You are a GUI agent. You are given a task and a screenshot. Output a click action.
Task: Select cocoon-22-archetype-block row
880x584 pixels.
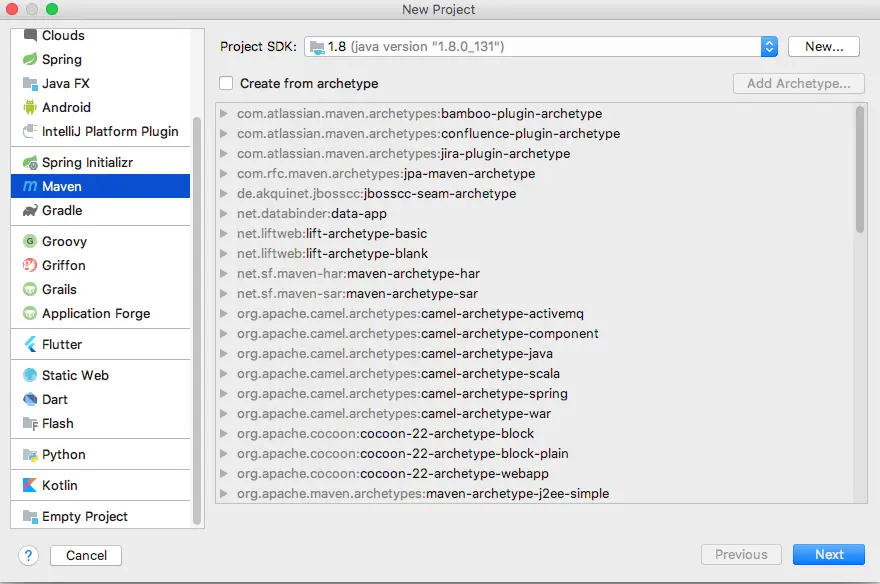click(x=536, y=434)
